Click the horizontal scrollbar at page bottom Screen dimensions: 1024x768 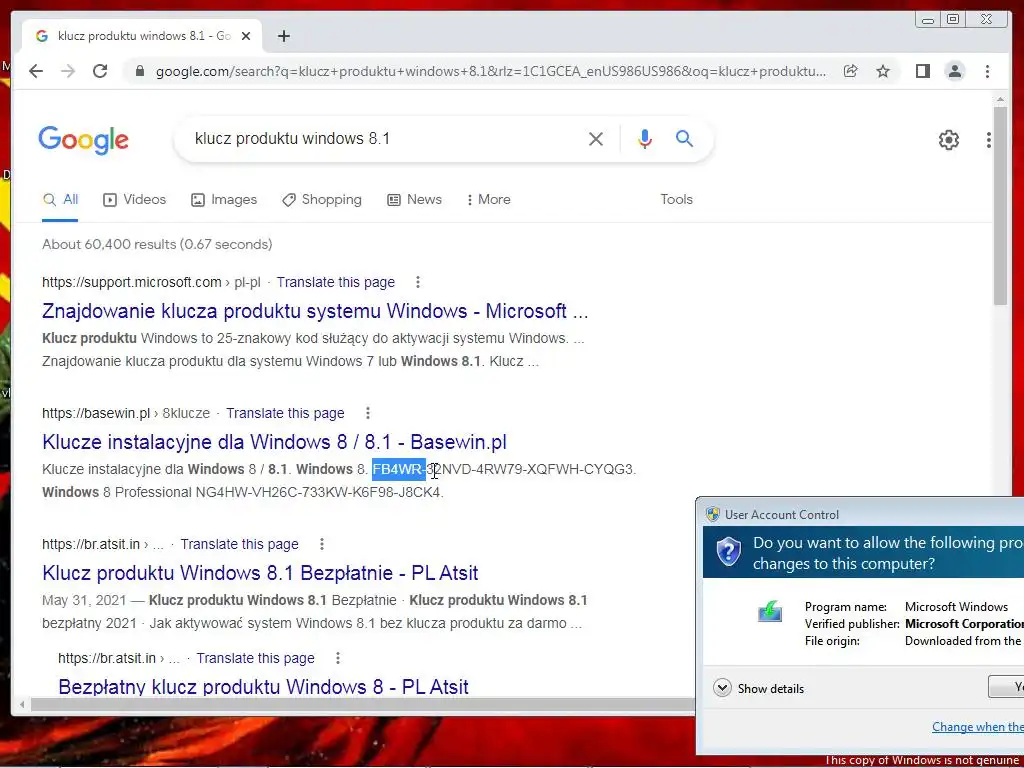362,704
